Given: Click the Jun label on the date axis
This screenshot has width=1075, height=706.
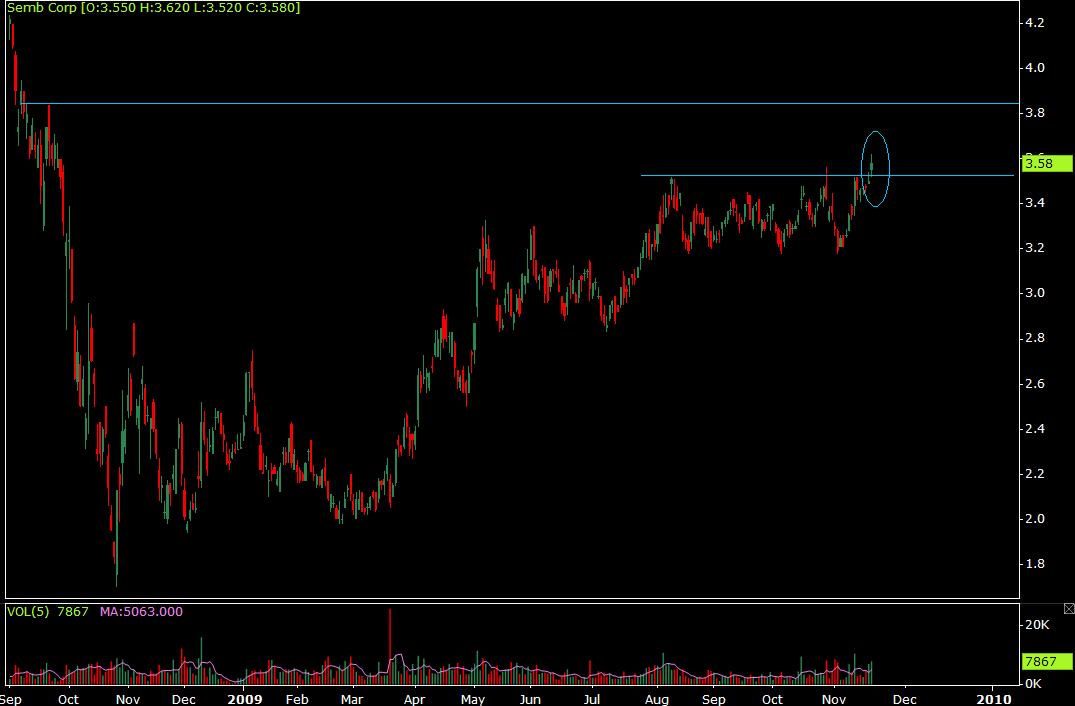Looking at the screenshot, I should [531, 700].
